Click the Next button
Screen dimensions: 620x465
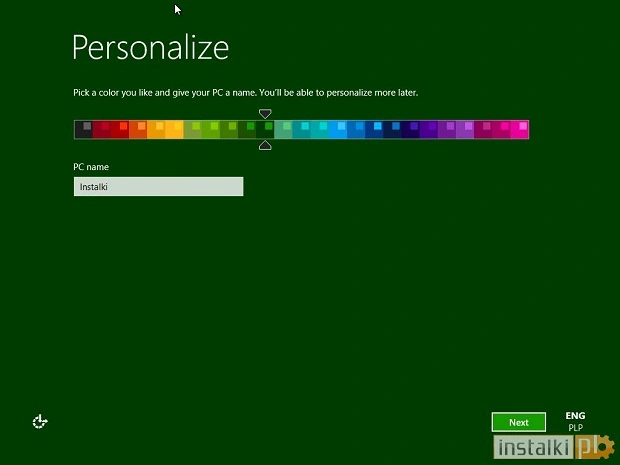[x=519, y=422]
